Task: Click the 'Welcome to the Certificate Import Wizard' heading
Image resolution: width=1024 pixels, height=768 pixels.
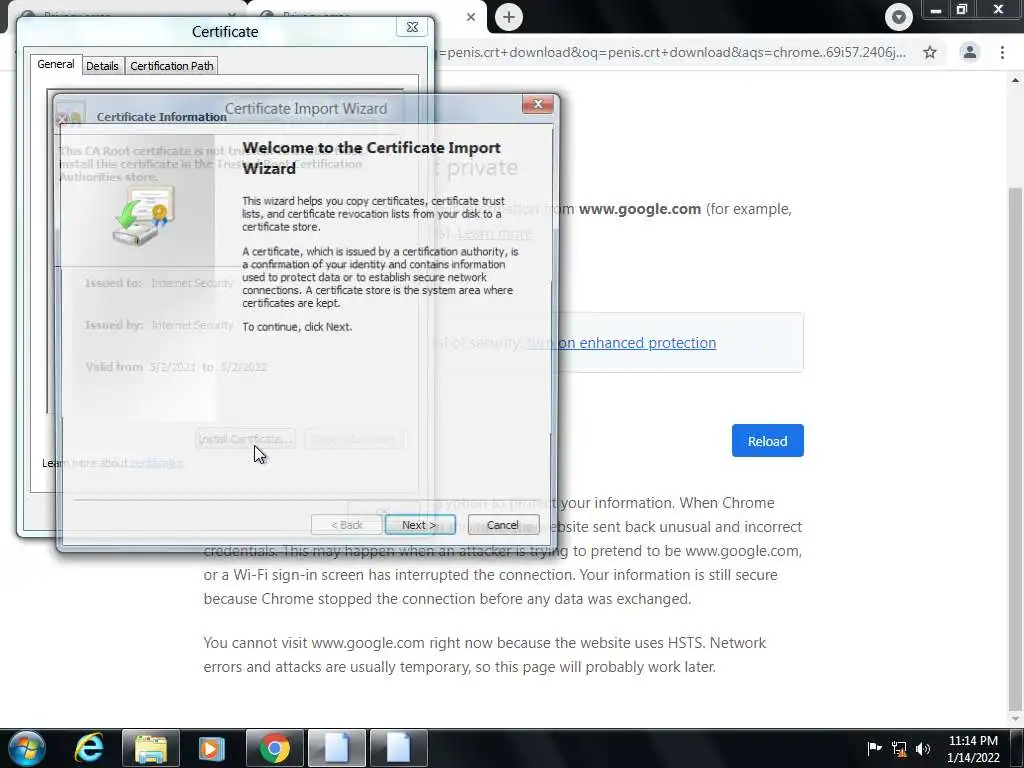Action: point(372,158)
